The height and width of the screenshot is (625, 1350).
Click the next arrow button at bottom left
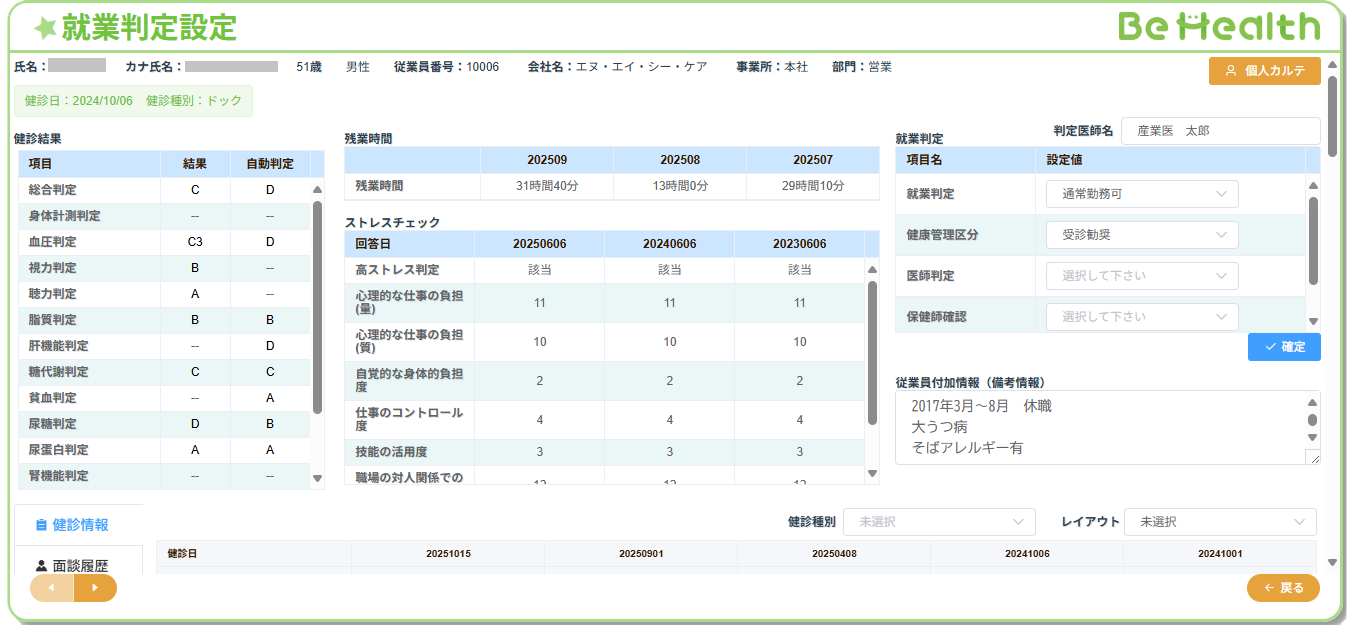95,588
